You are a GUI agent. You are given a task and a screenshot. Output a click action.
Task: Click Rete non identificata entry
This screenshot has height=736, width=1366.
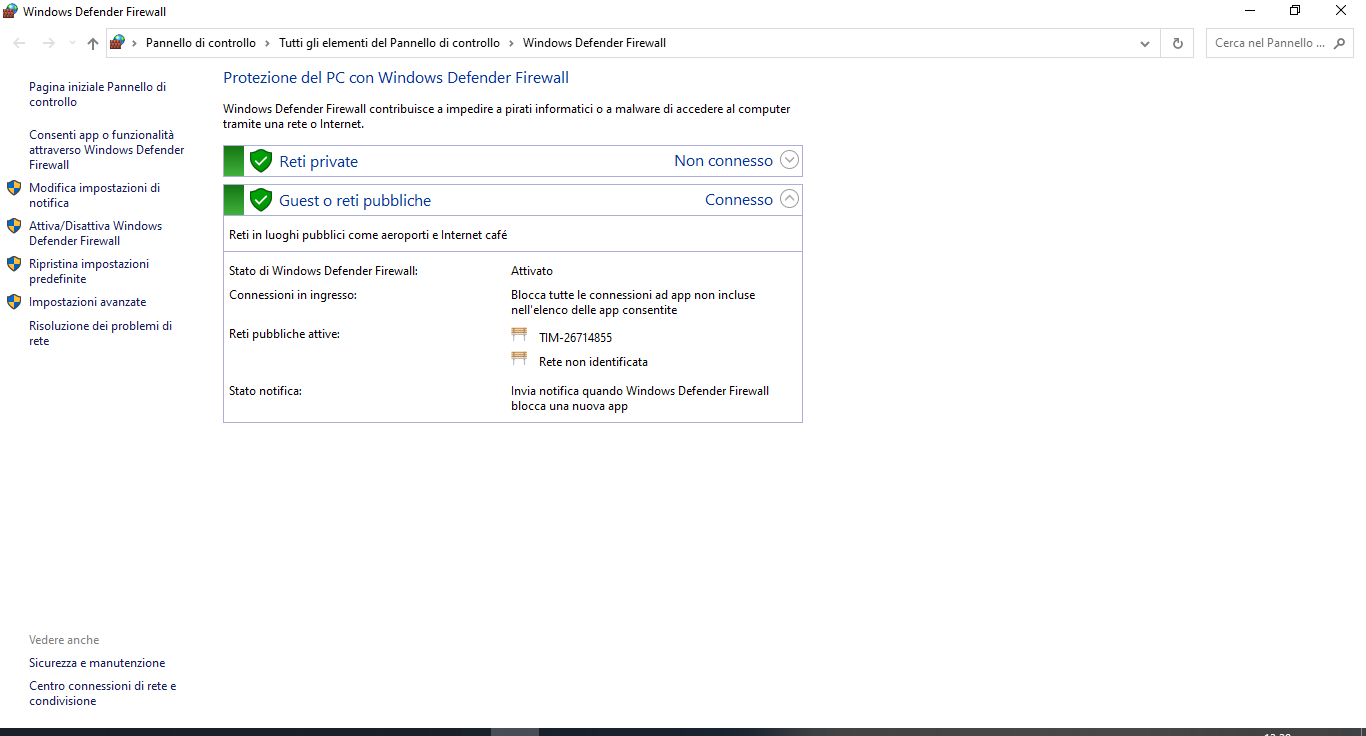593,362
